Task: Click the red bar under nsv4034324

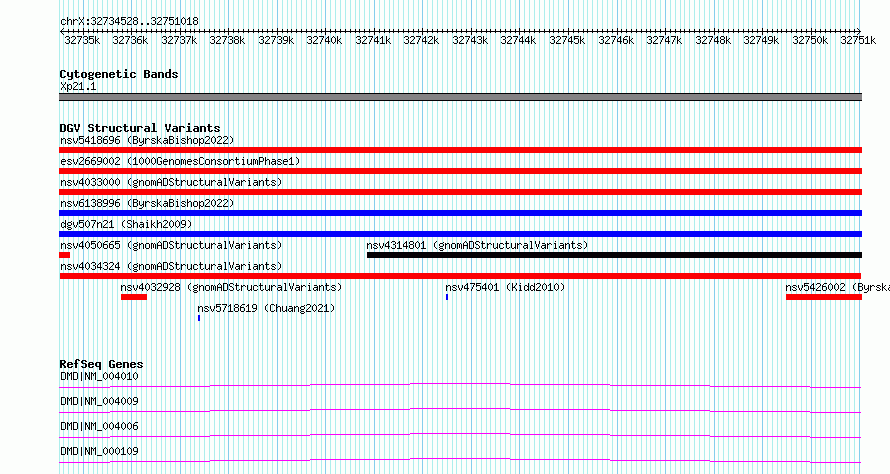Action: 460,276
